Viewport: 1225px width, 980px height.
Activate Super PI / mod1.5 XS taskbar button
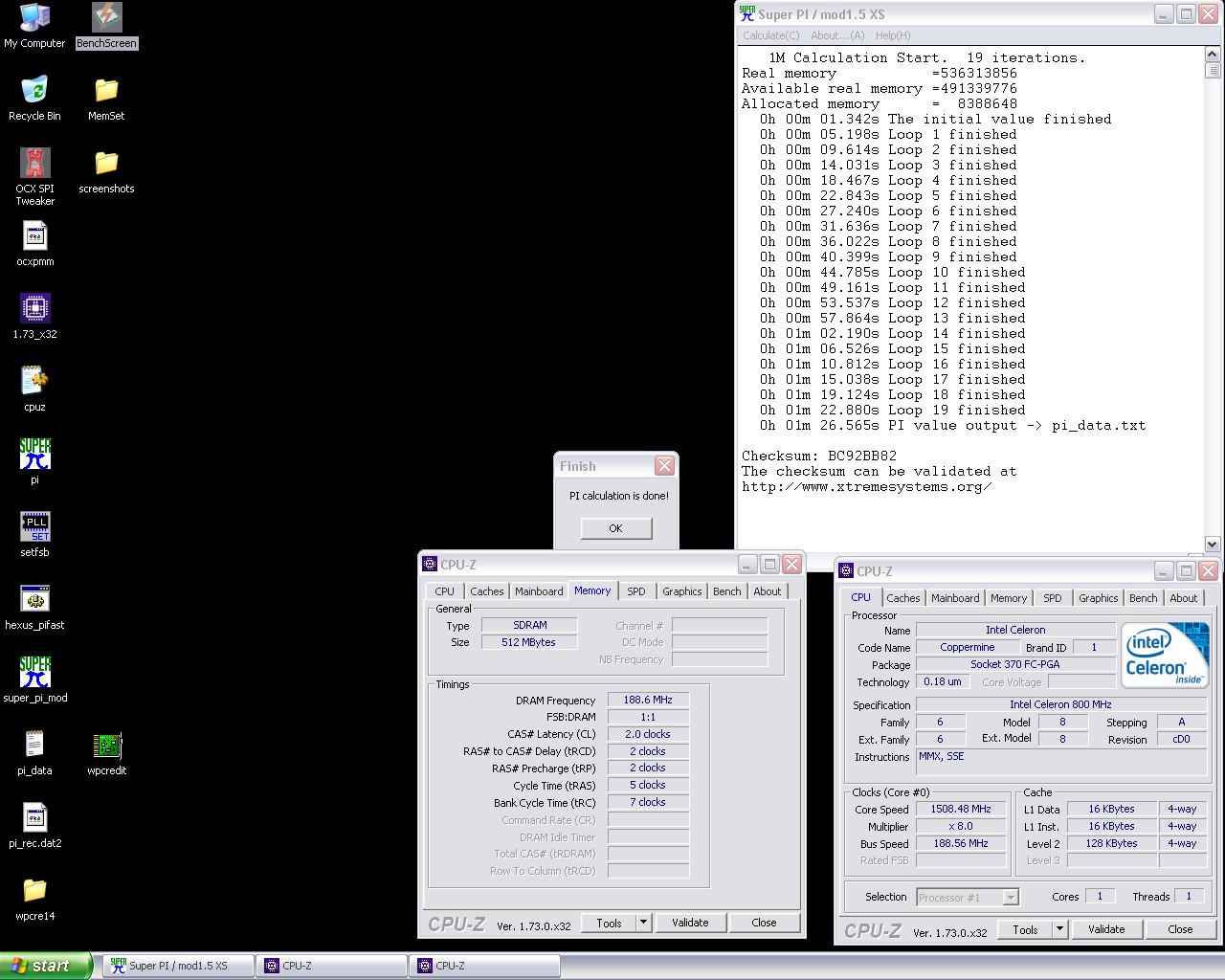point(178,966)
